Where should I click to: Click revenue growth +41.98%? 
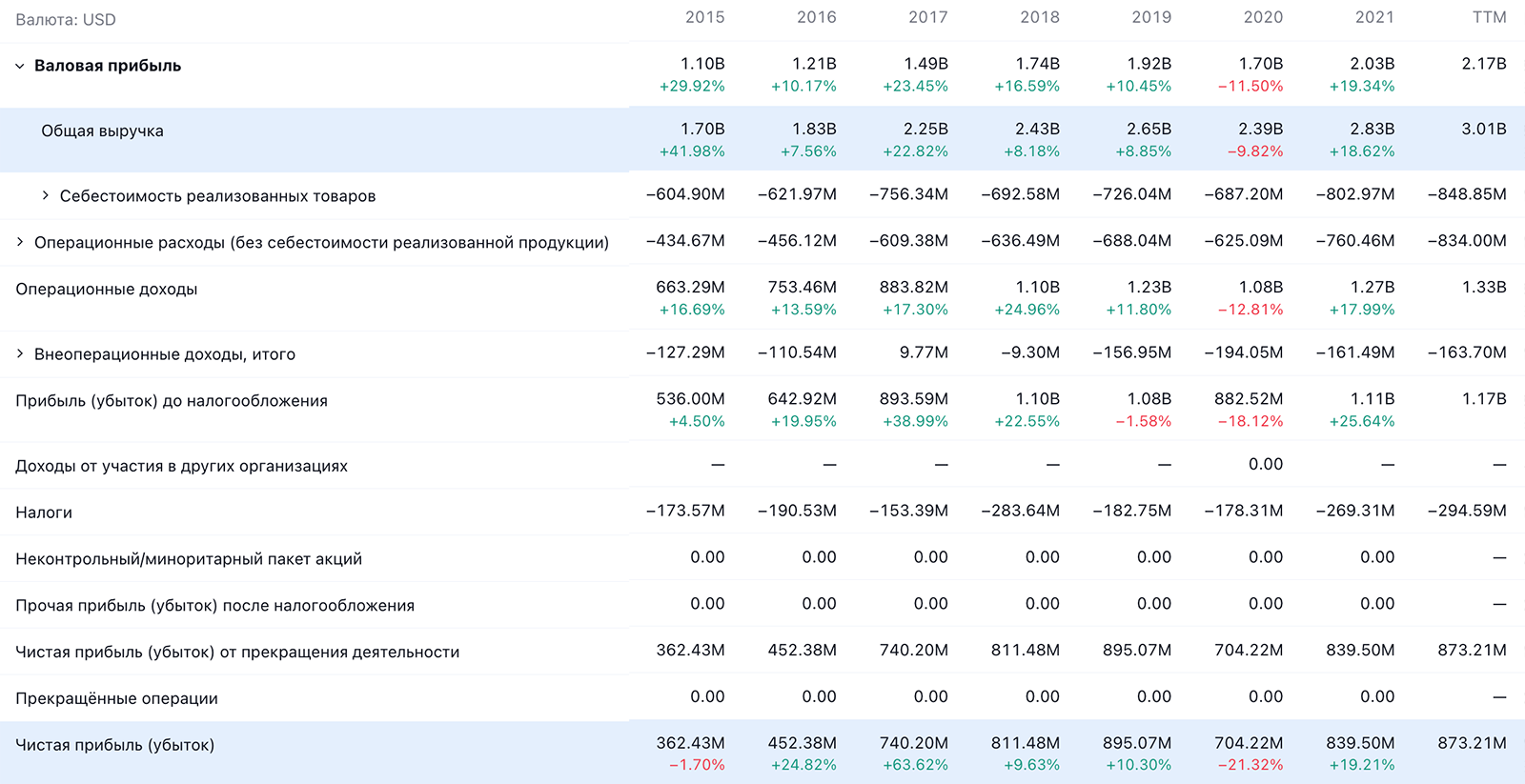click(x=692, y=151)
